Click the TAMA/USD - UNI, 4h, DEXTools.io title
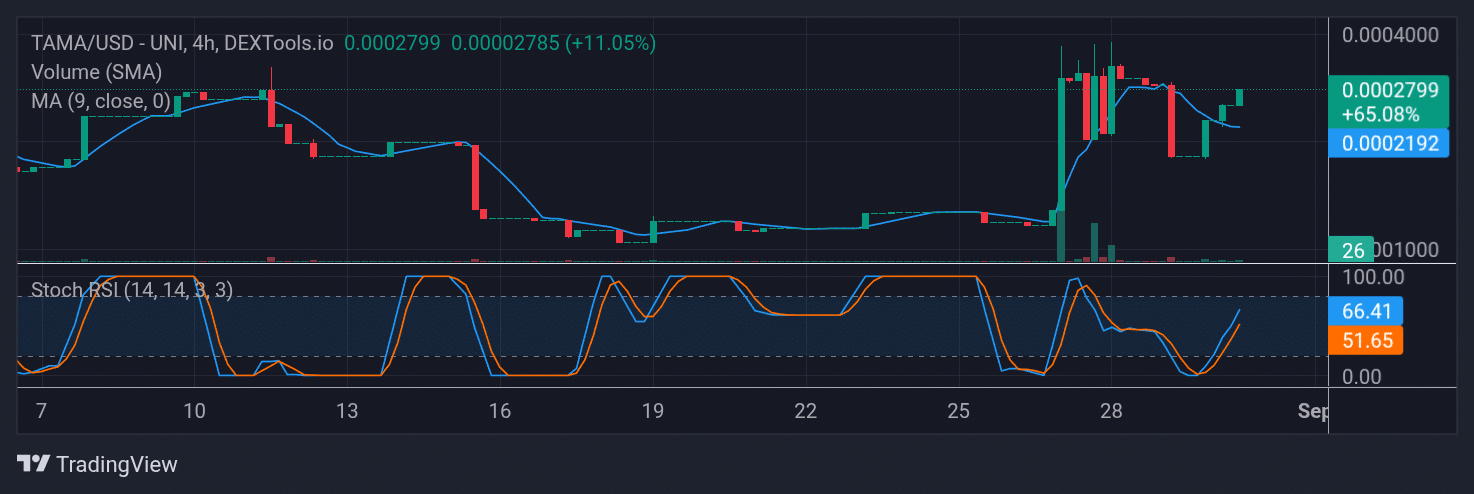This screenshot has height=494, width=1474. click(x=182, y=43)
